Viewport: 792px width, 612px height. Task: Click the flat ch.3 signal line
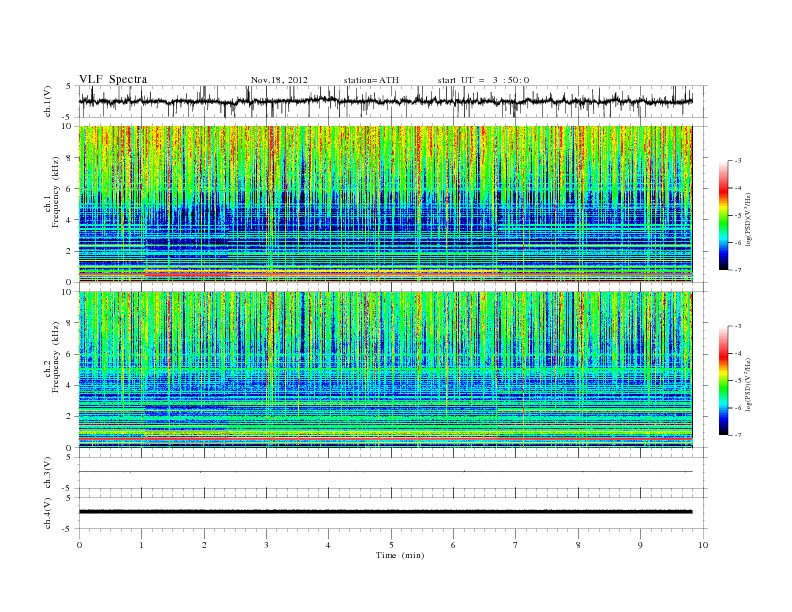(385, 472)
